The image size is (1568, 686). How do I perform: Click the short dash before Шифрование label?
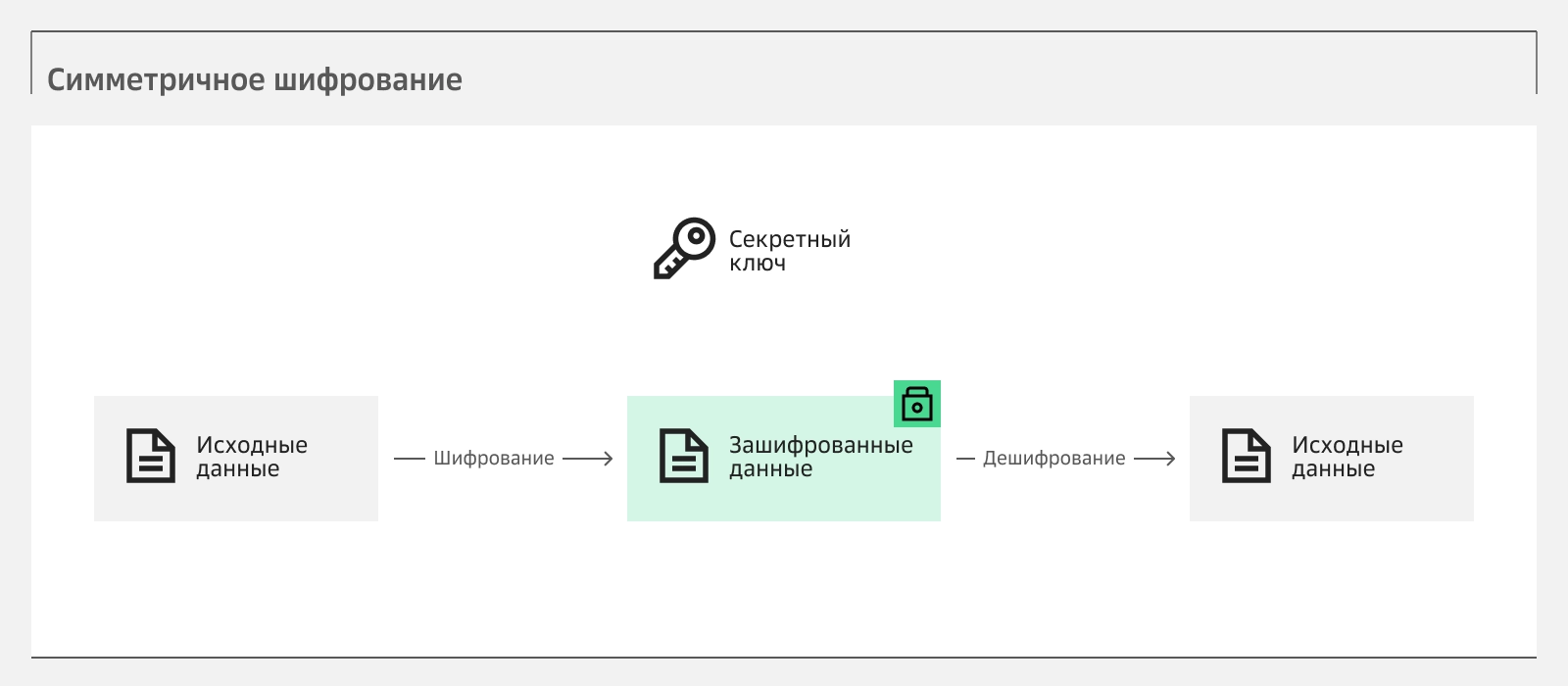point(409,458)
